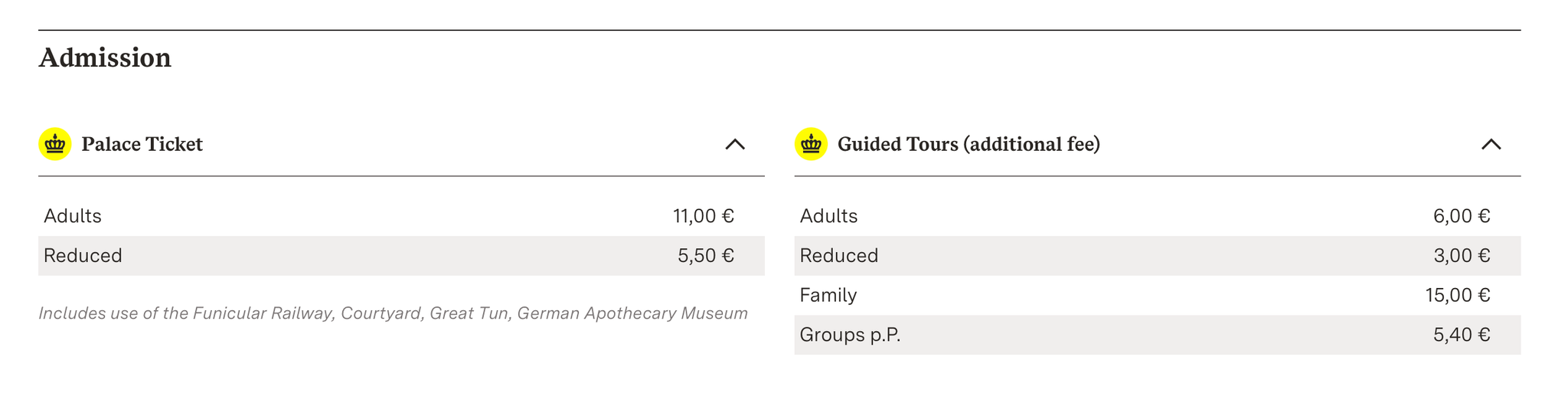Select the 5,50 € reduced price

[x=706, y=256]
